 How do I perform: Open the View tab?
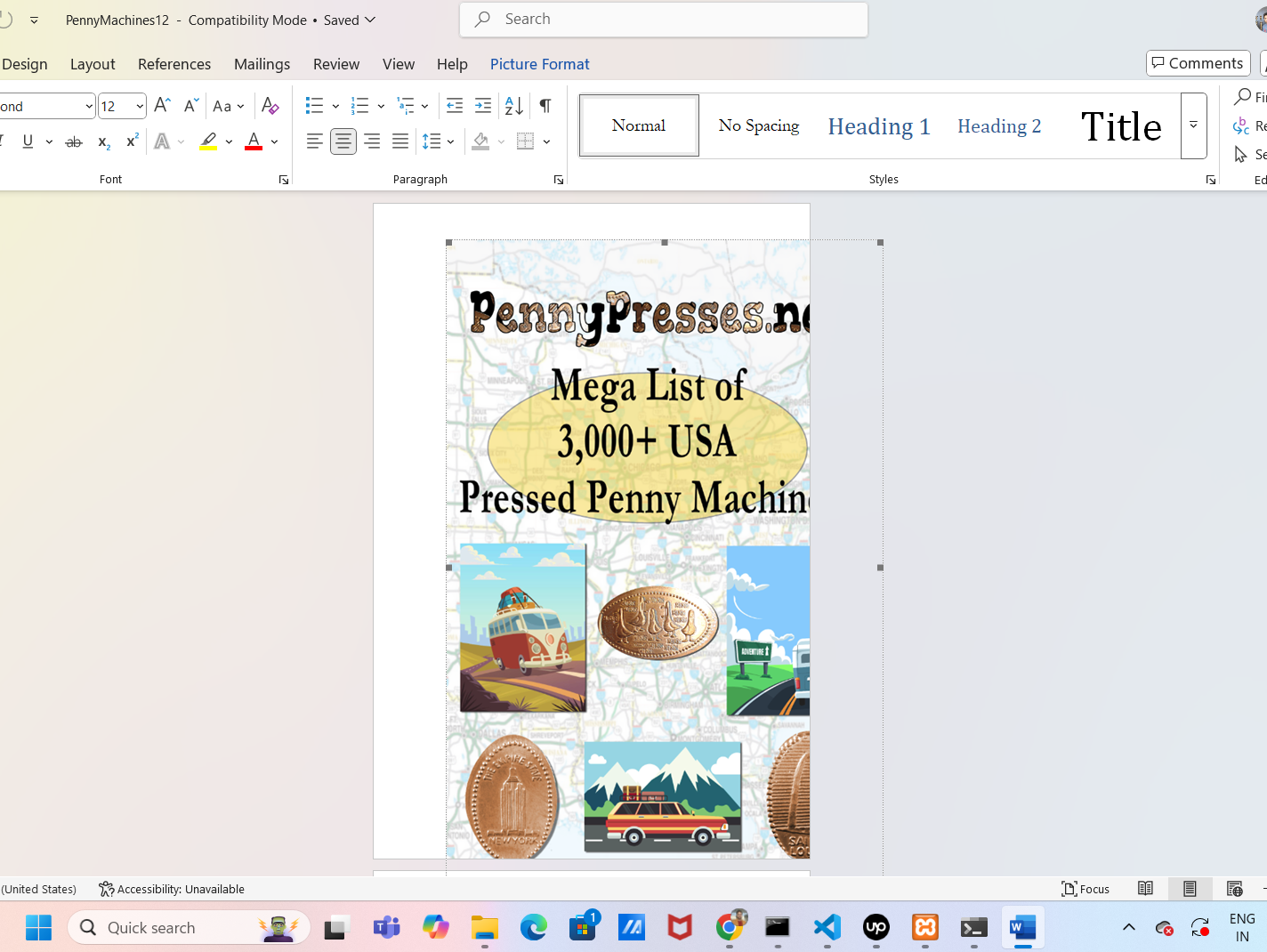pos(399,64)
